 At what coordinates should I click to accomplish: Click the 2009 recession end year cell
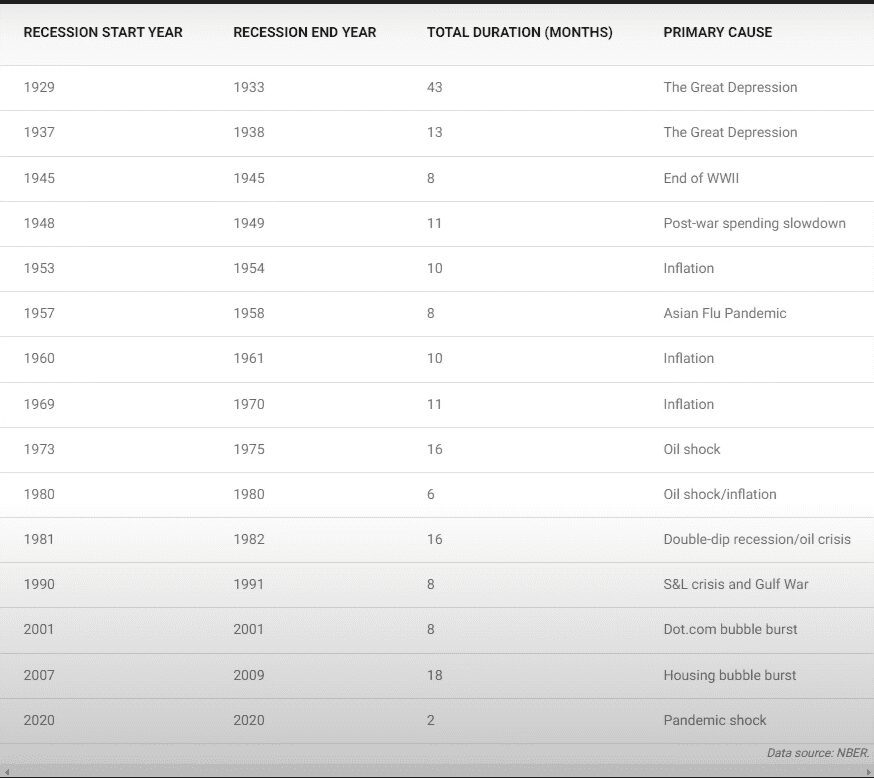249,675
